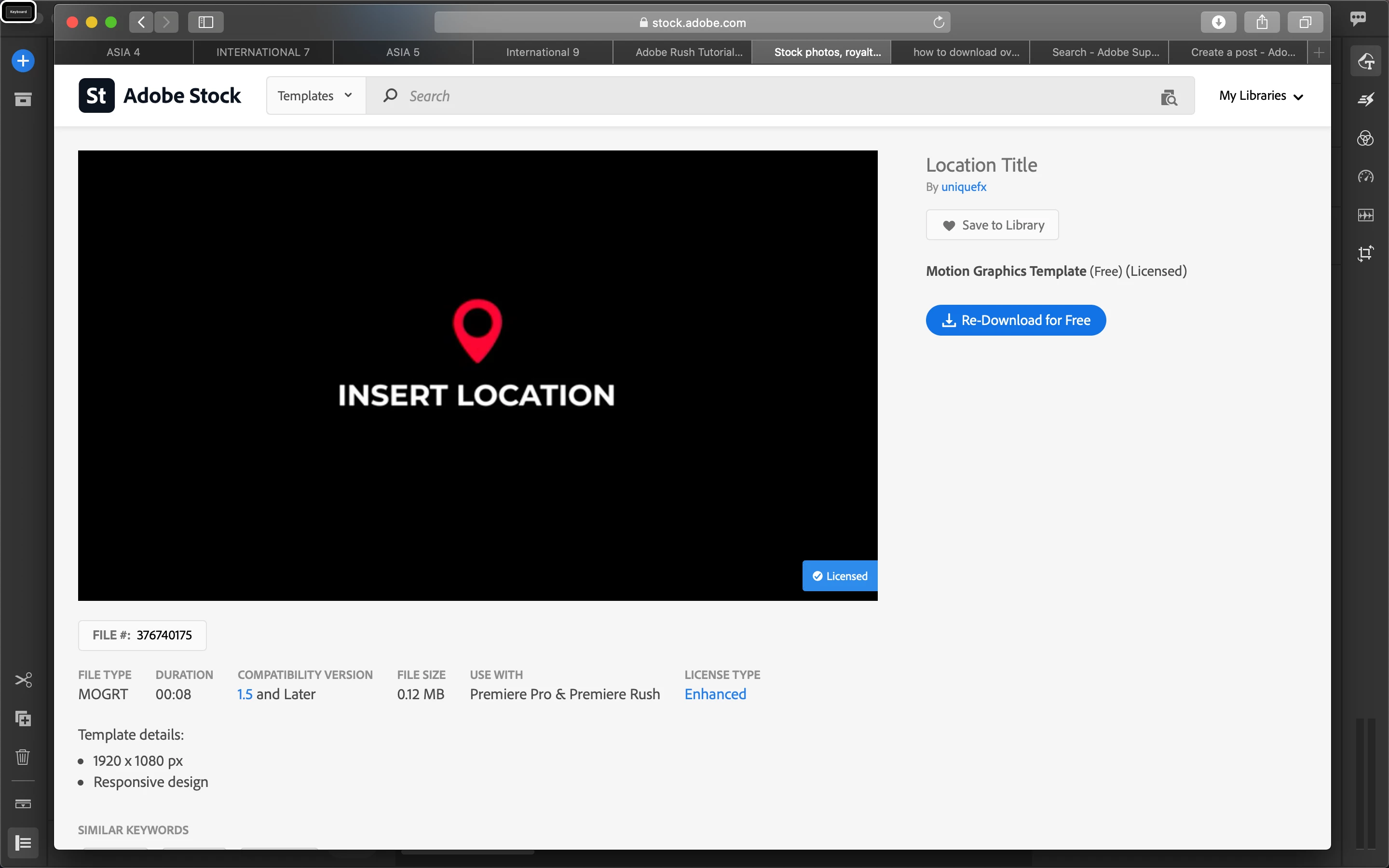Click the trash delete icon in sidebar
The width and height of the screenshot is (1389, 868).
(23, 757)
